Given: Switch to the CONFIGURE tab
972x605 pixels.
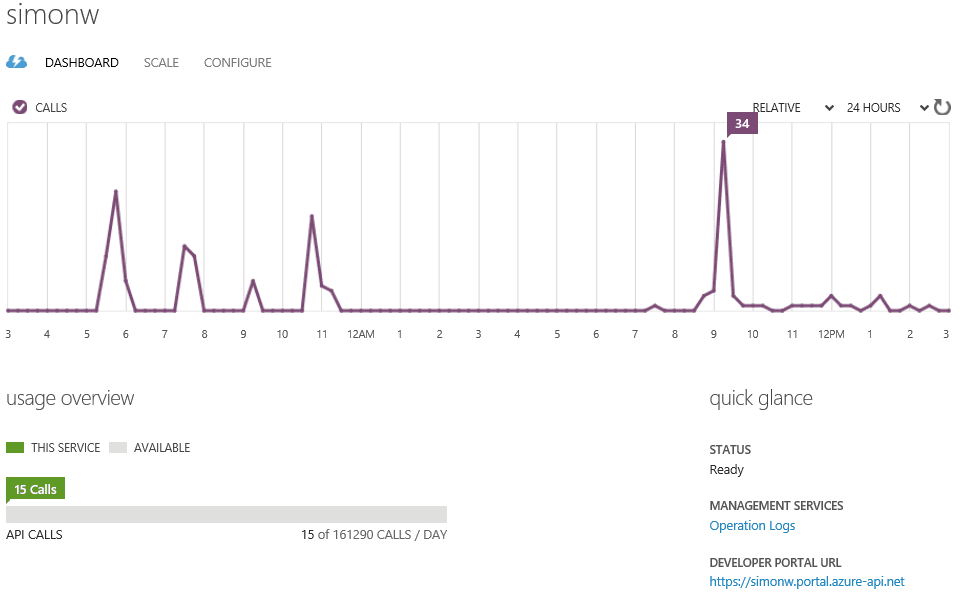Looking at the screenshot, I should [237, 63].
